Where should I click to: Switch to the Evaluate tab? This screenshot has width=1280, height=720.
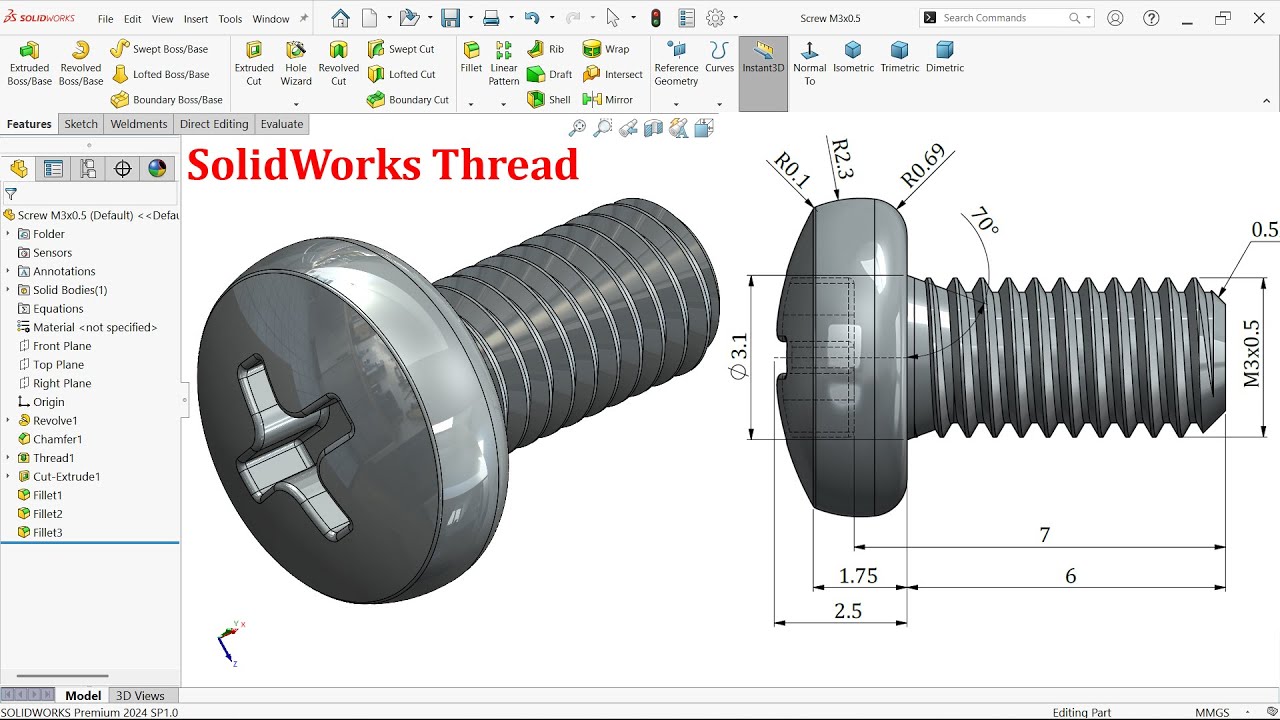click(282, 124)
